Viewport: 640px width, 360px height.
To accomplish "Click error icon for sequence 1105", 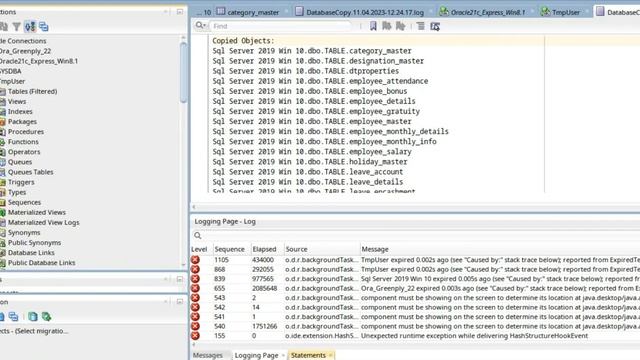I will tap(196, 260).
